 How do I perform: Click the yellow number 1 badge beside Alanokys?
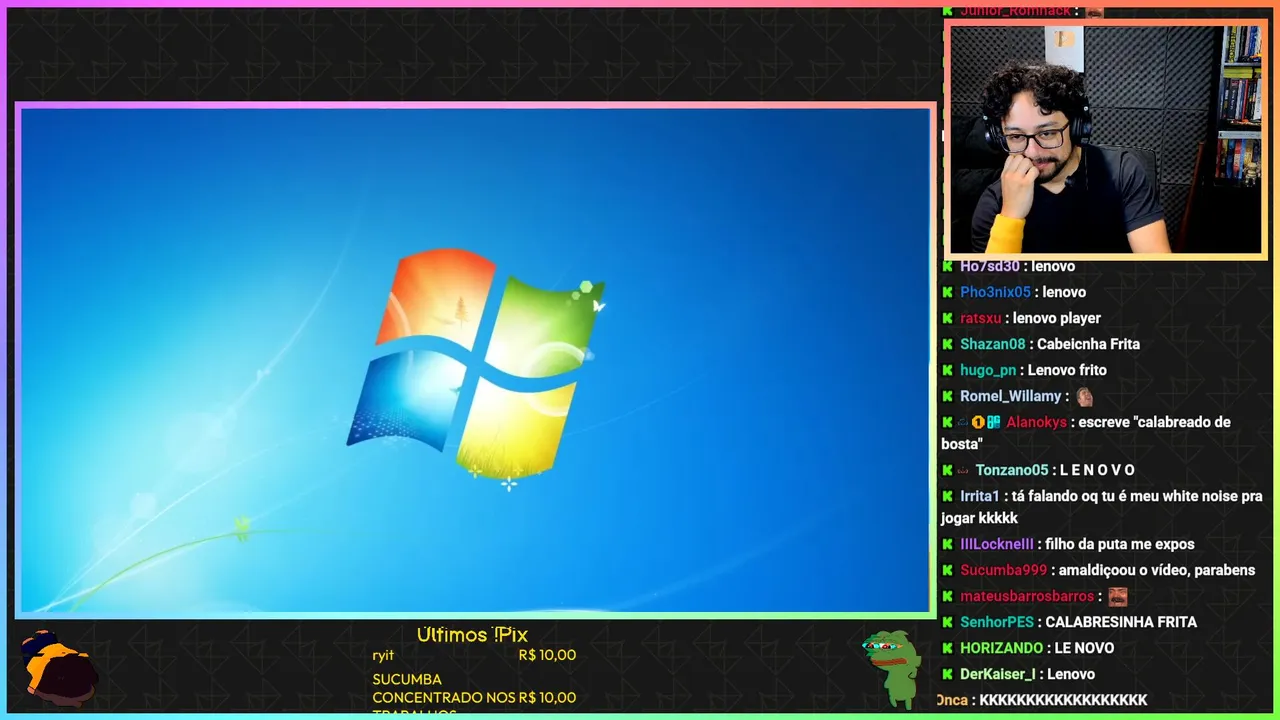pyautogui.click(x=978, y=422)
